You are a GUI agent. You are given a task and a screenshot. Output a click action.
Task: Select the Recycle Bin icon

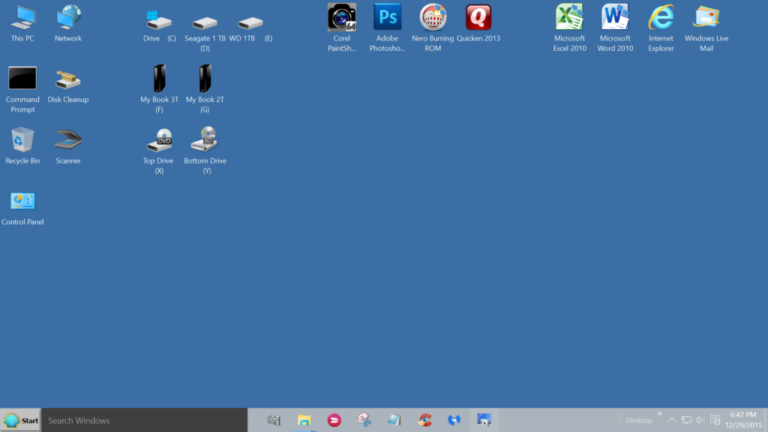click(22, 141)
